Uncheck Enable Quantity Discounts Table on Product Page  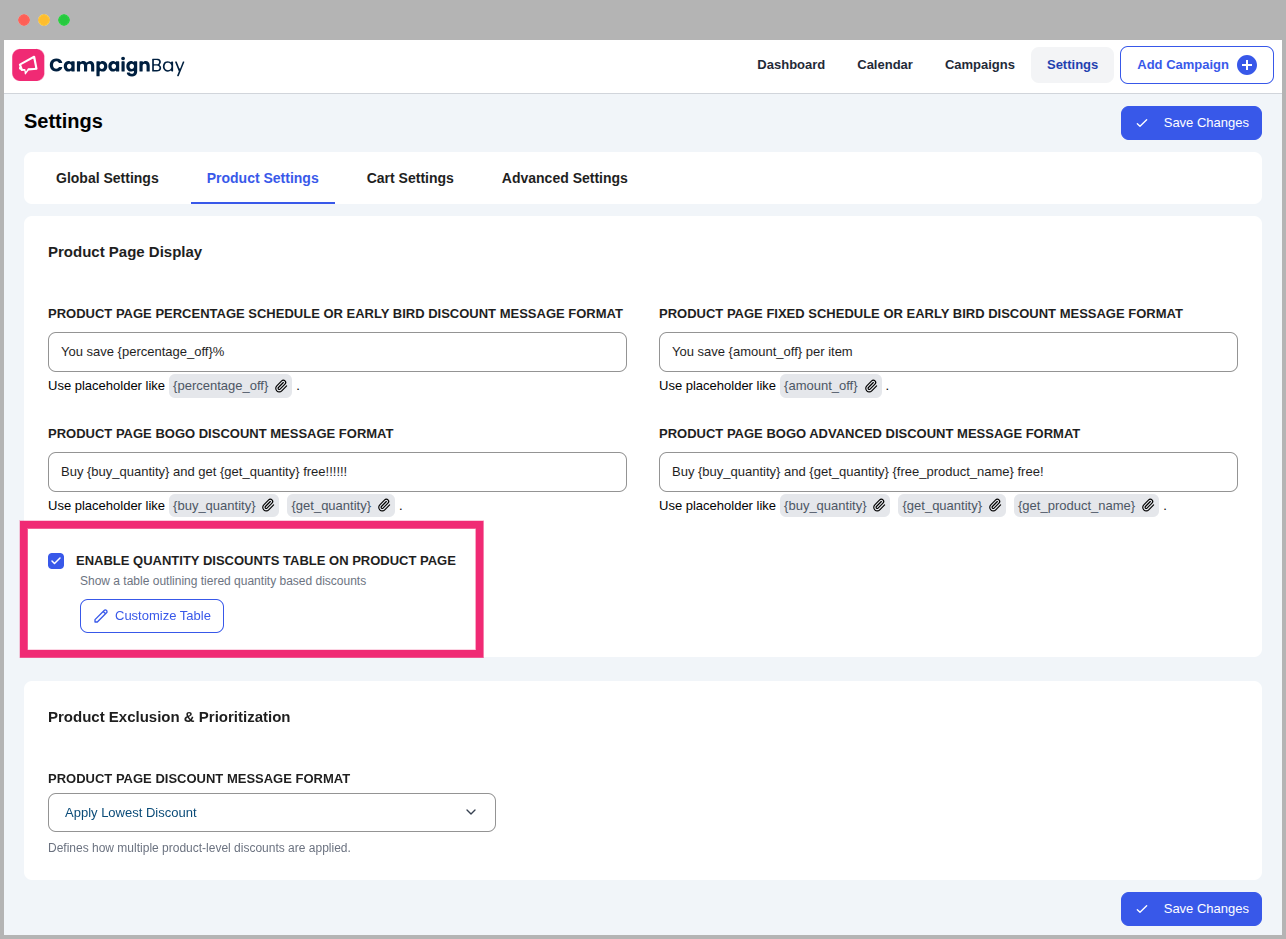[56, 560]
